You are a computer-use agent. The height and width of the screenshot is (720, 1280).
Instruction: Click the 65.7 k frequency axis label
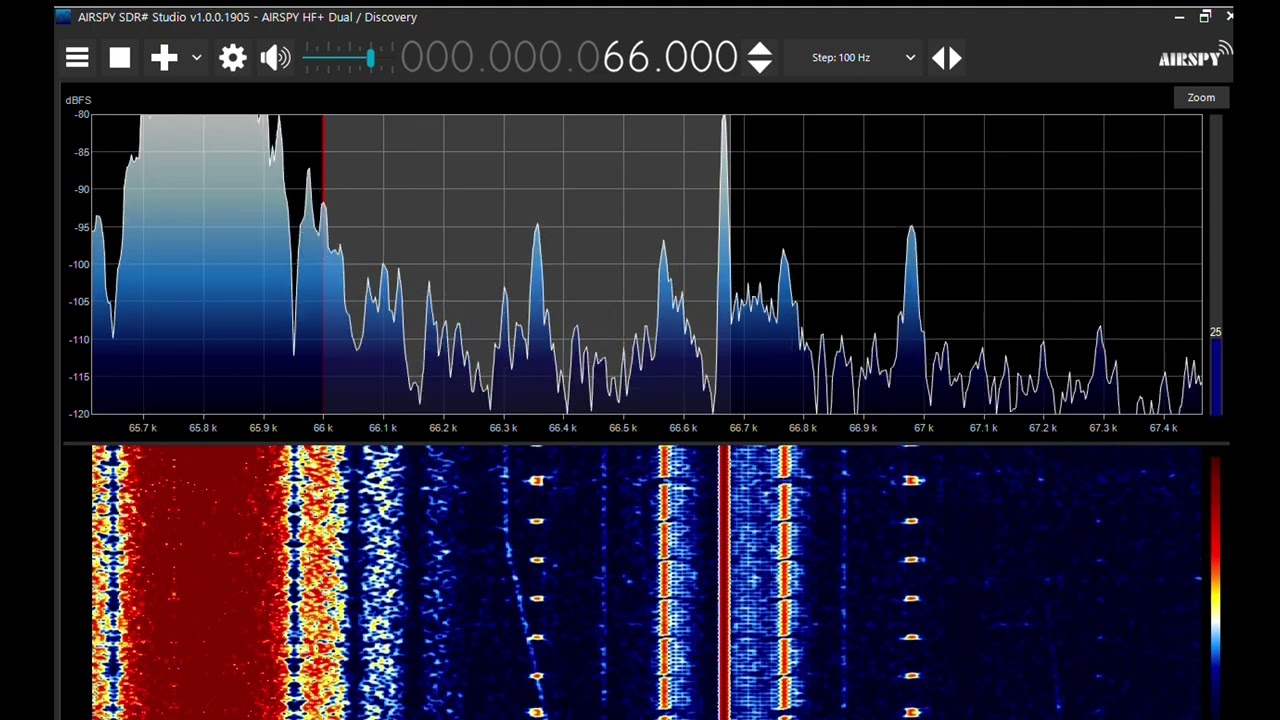tap(143, 428)
